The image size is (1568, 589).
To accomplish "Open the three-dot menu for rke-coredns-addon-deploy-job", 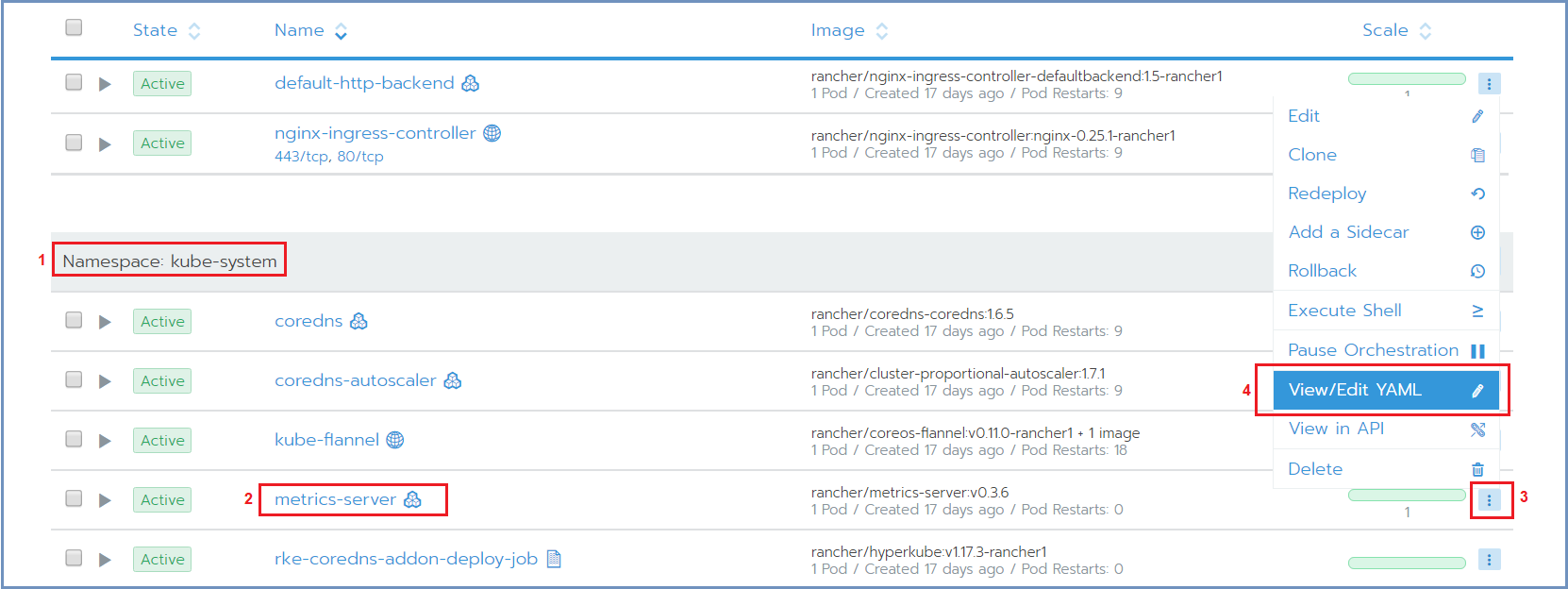I will click(1489, 560).
